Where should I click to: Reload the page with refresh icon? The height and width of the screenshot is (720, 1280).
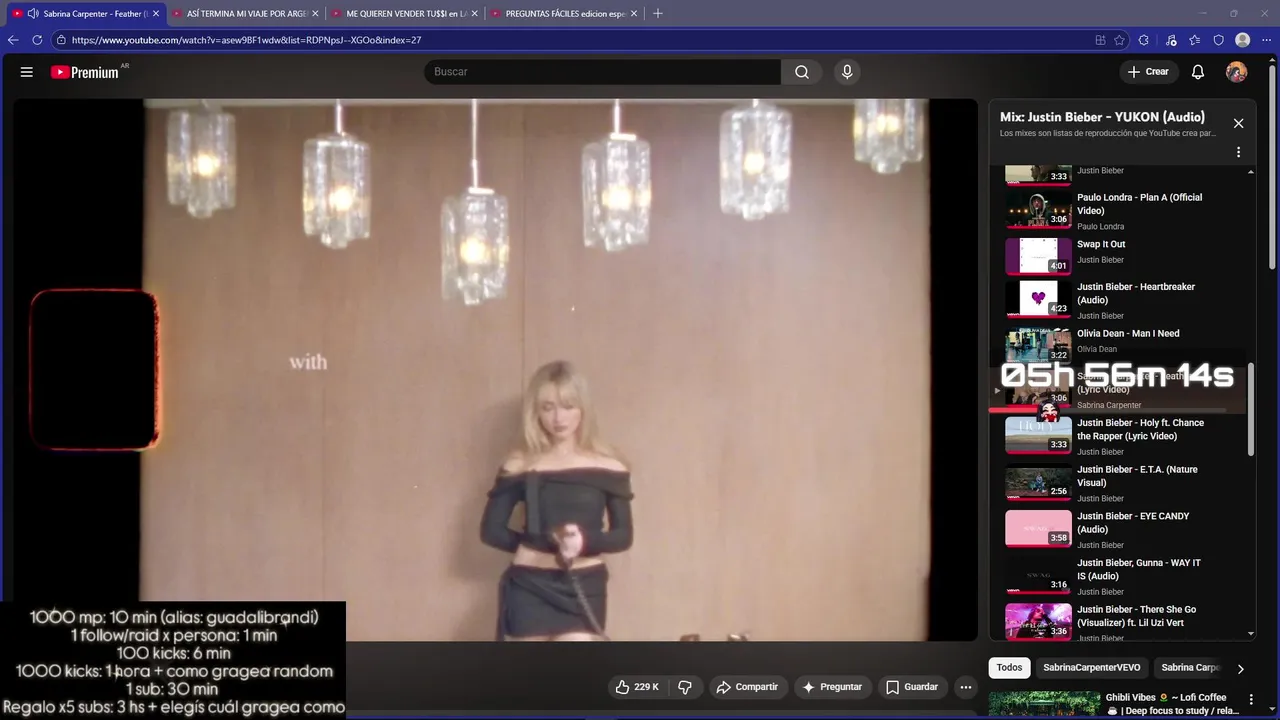pyautogui.click(x=37, y=40)
